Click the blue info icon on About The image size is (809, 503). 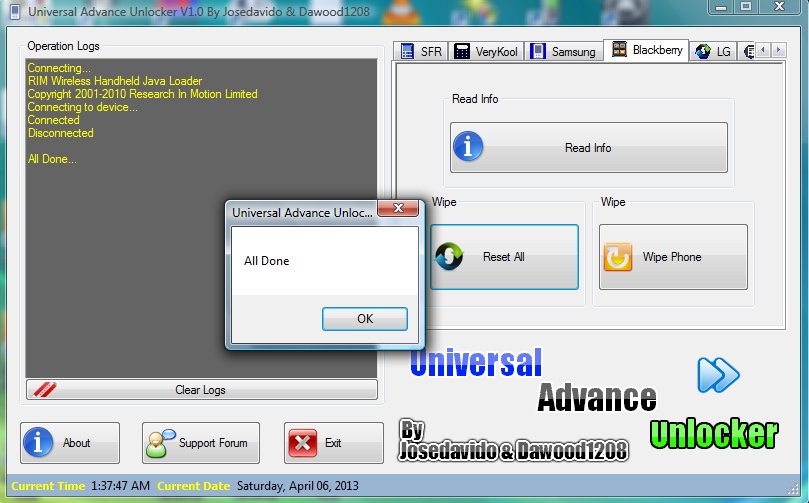(38, 443)
